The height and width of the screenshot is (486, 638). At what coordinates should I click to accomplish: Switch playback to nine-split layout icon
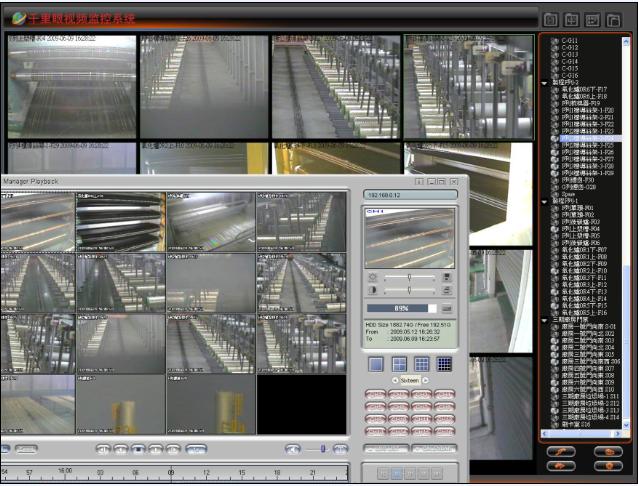pyautogui.click(x=422, y=364)
